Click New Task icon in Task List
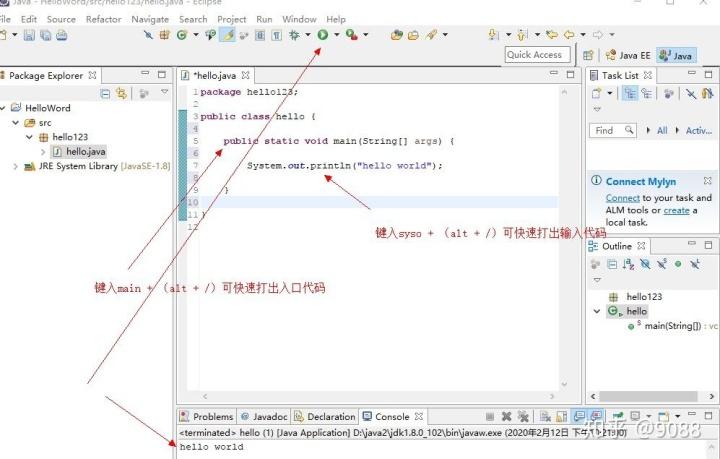720x459 pixels. (596, 94)
